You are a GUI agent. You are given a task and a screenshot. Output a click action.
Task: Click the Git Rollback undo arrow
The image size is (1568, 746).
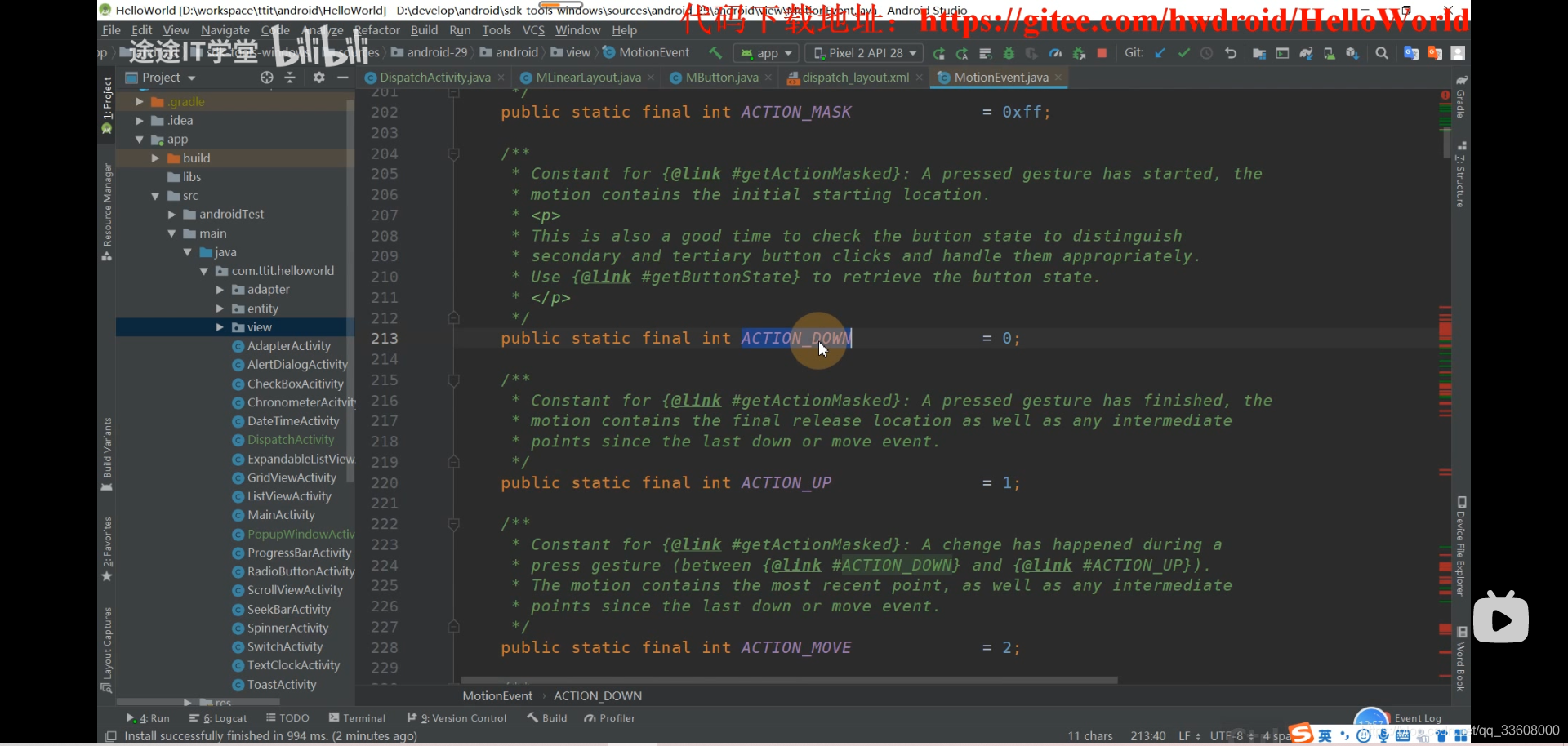1230,53
